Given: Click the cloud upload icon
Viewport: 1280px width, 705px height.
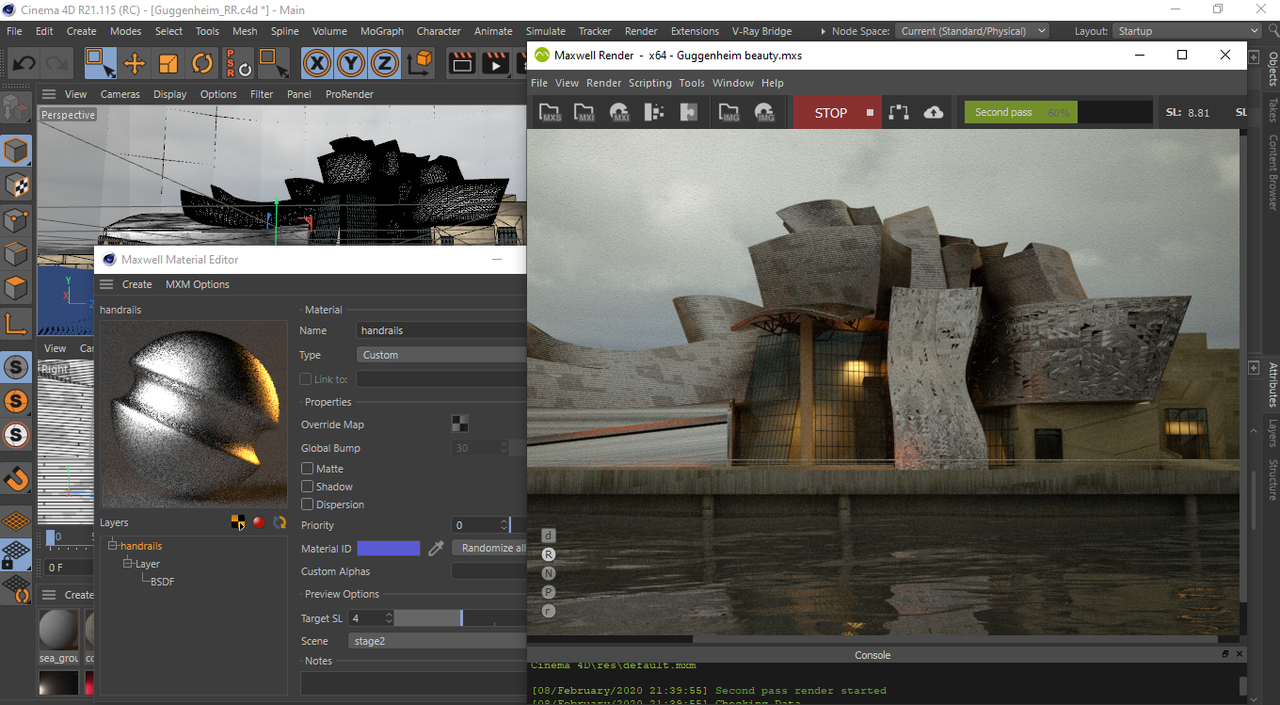Looking at the screenshot, I should point(933,113).
